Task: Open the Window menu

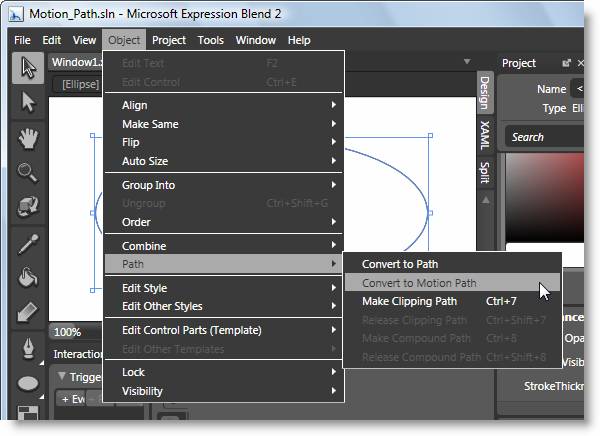Action: point(256,40)
